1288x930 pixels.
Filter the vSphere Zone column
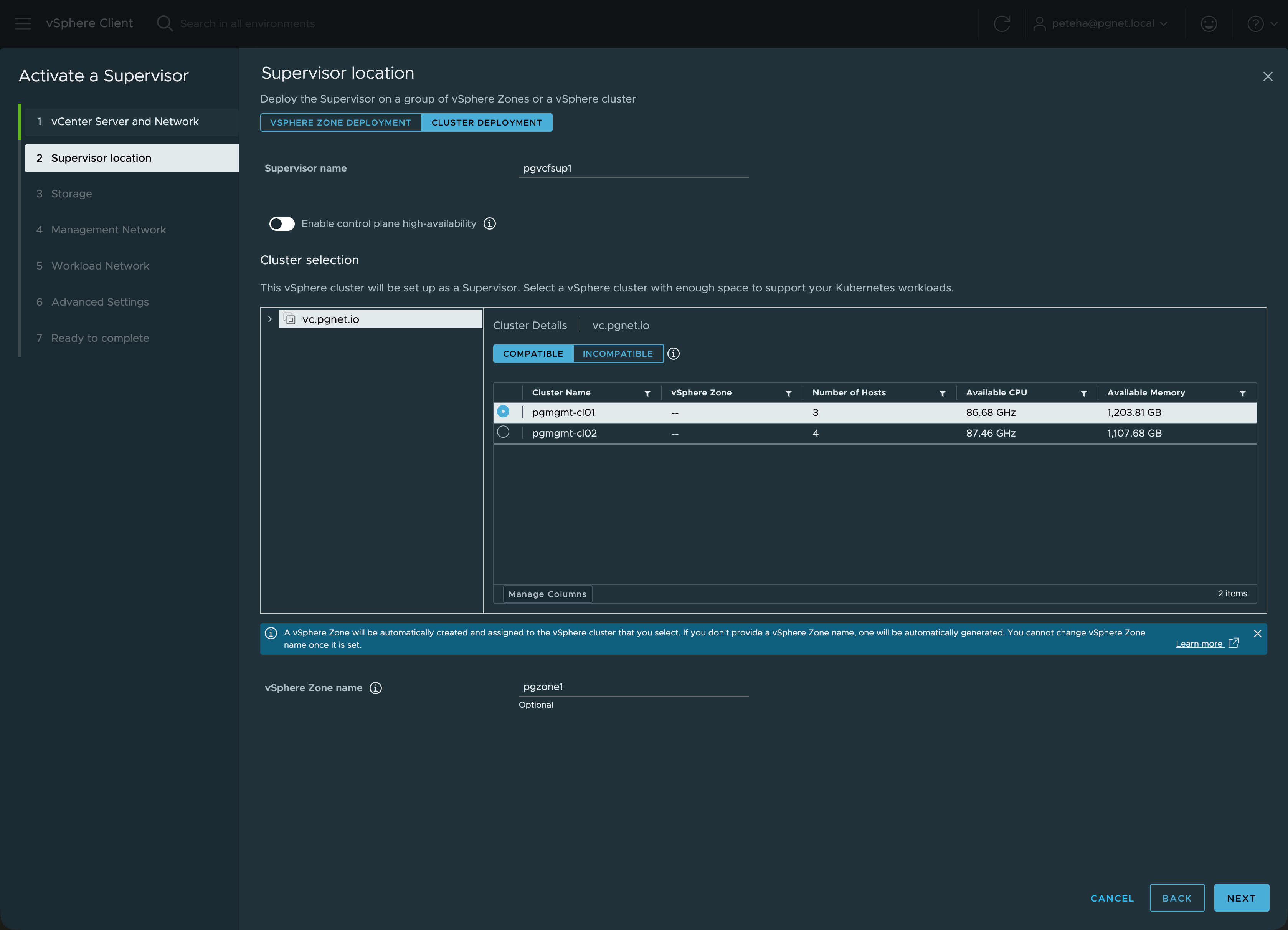point(788,393)
